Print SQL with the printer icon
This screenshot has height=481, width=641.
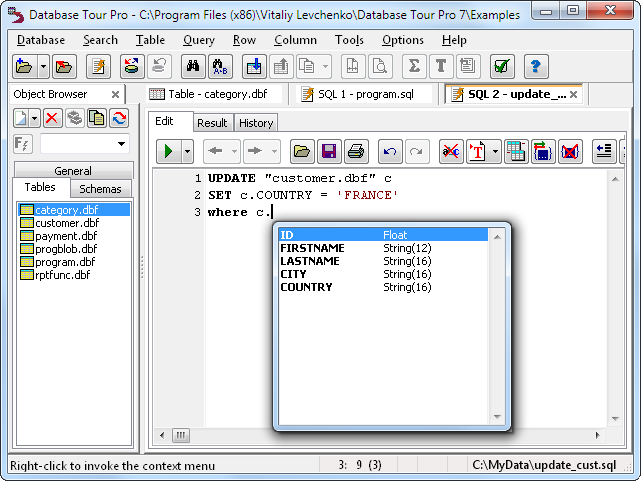356,152
